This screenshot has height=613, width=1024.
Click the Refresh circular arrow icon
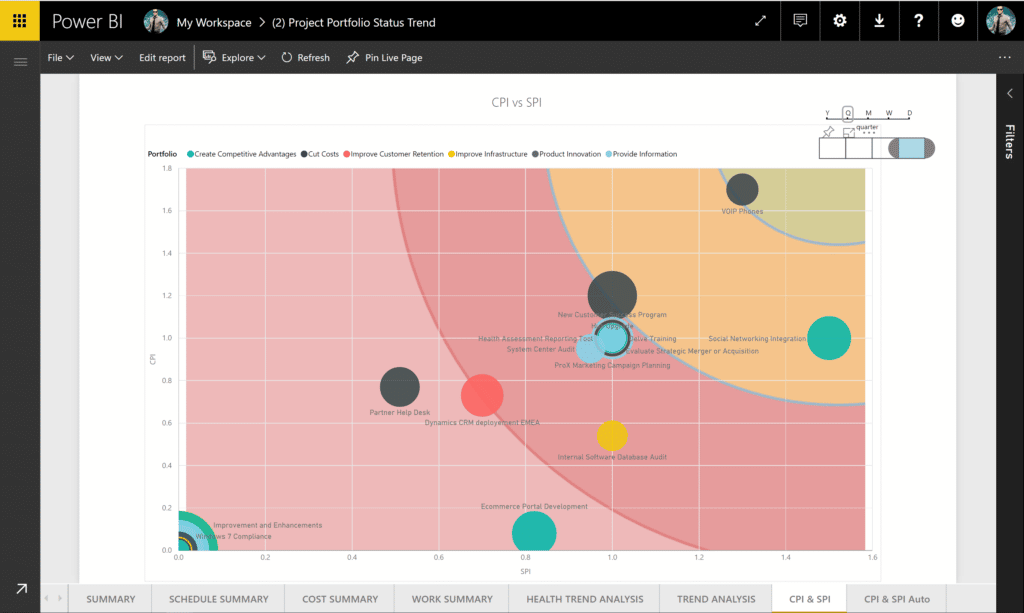tap(287, 57)
